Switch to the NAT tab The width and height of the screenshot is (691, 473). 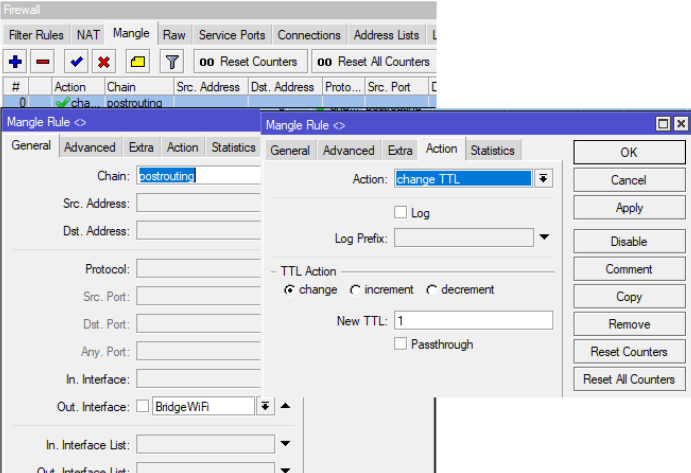pos(89,35)
